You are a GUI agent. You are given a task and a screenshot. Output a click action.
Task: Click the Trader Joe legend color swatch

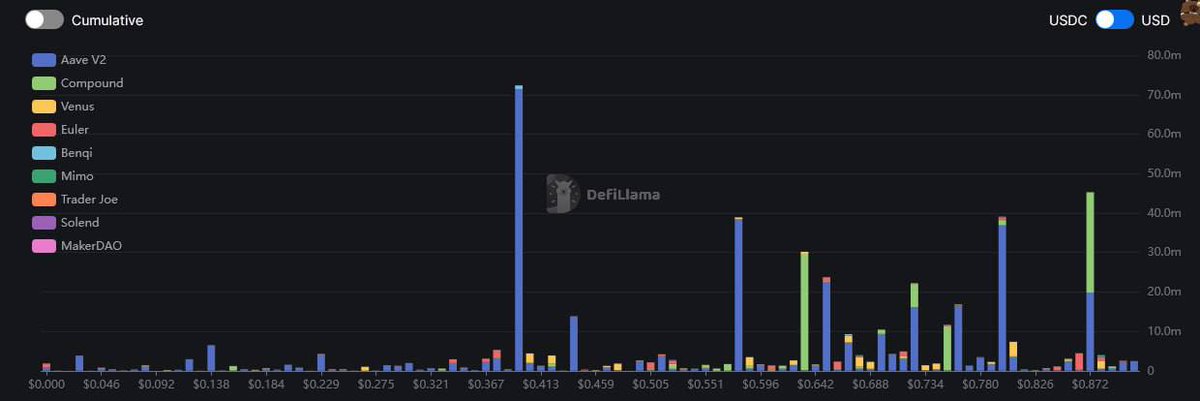click(44, 199)
